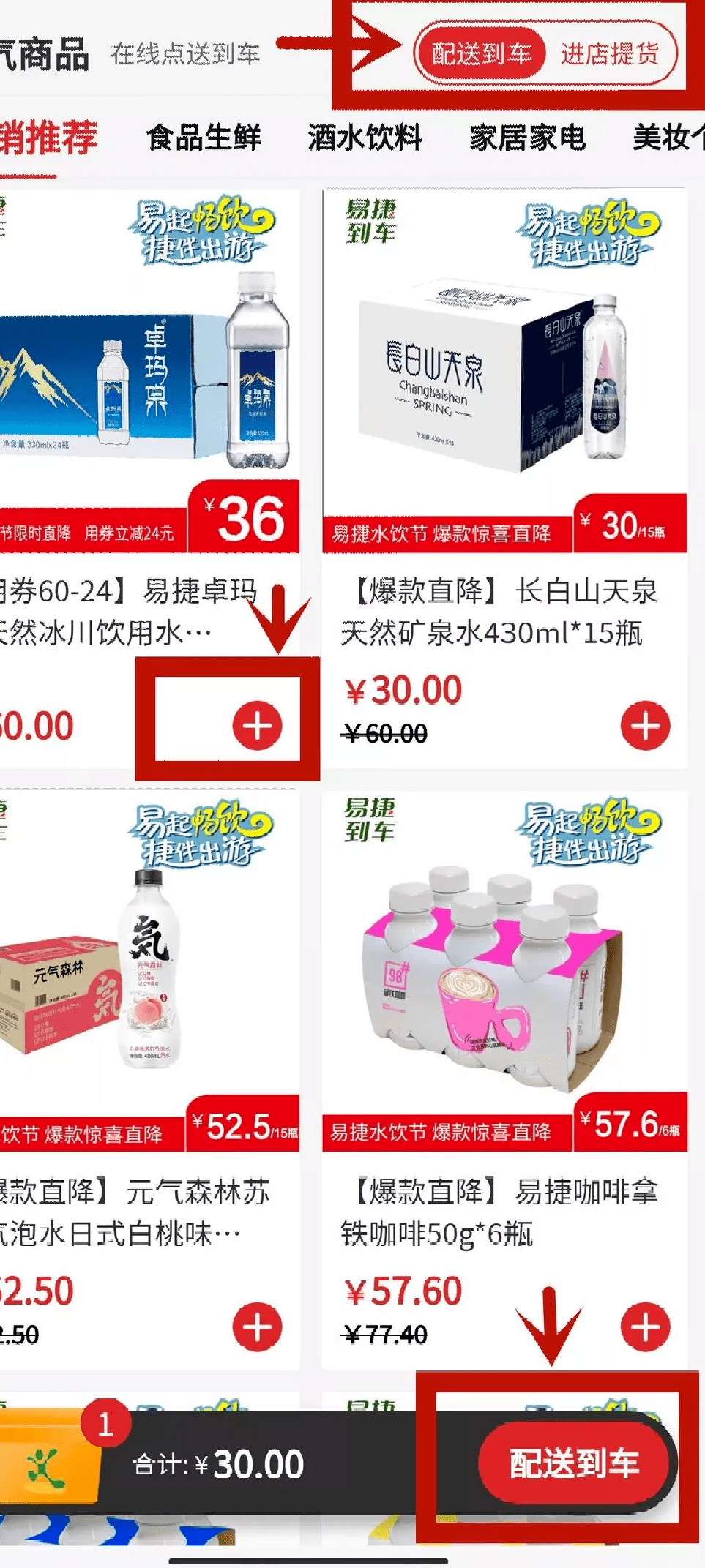This screenshot has width=705, height=1568.
Task: View the 长白山天泉 product image
Action: pyautogui.click(x=504, y=370)
